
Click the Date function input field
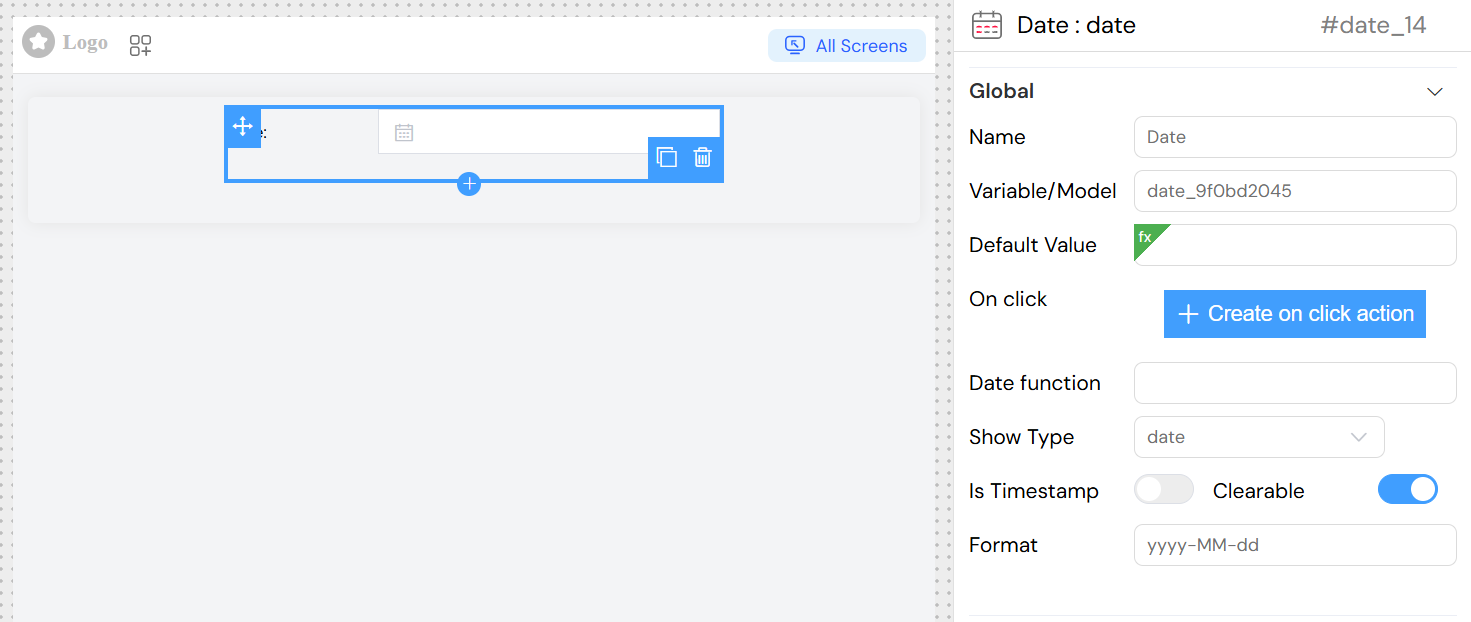(x=1295, y=383)
